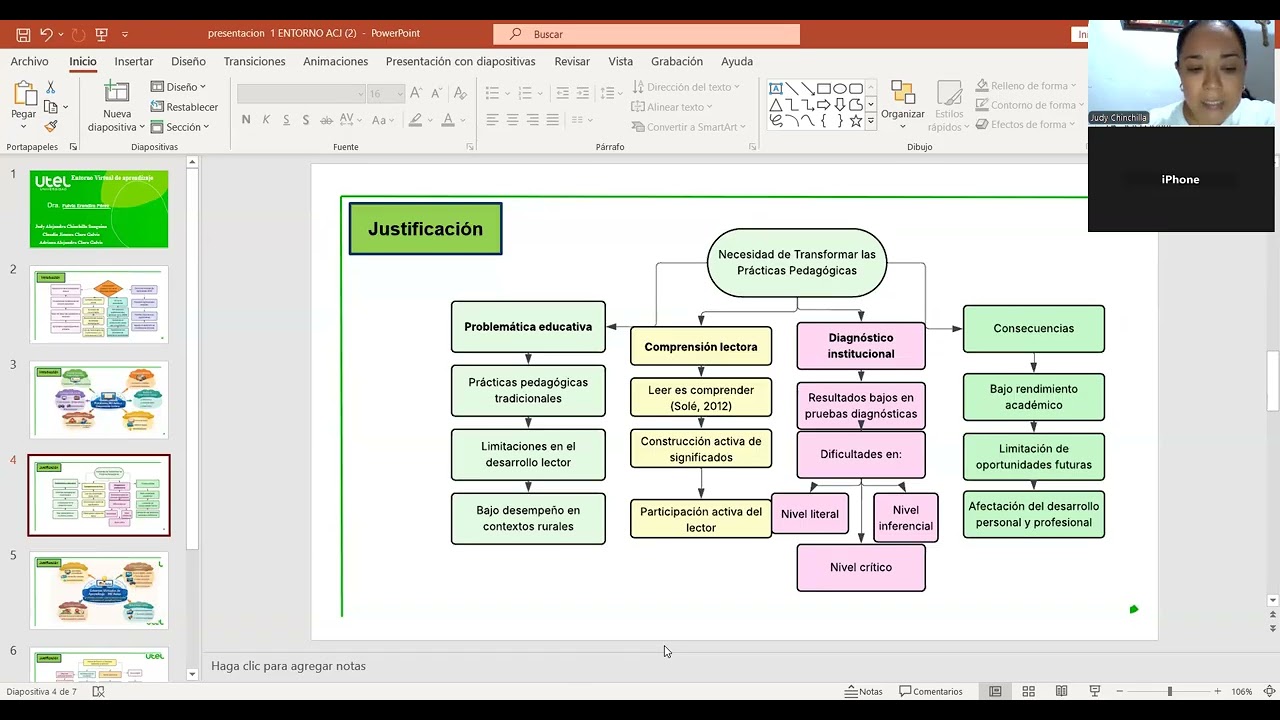Click the Nueva diapositiva icon
Viewport: 1280px width, 720px height.
click(117, 93)
